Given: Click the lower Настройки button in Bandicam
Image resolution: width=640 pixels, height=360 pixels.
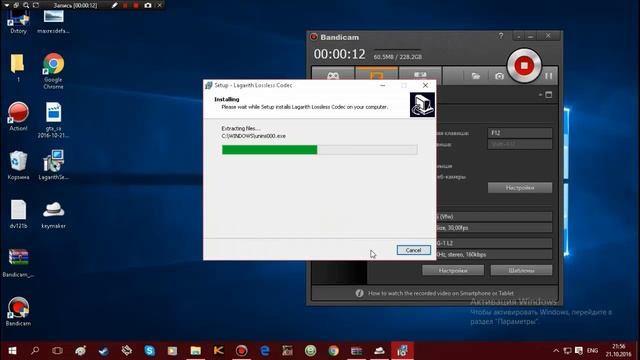Looking at the screenshot, I should pos(453,270).
